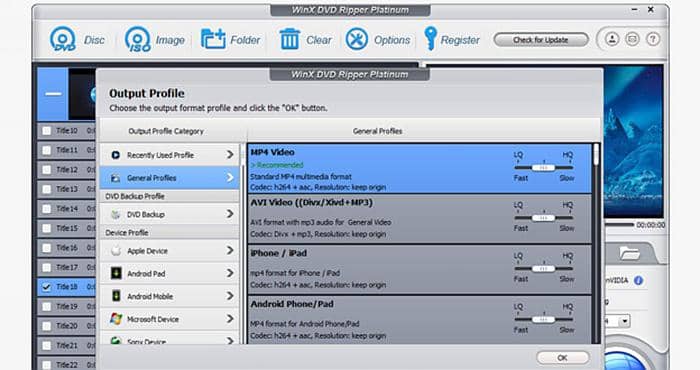Expand Android Mobile chevron
700x370 pixels.
pos(230,296)
